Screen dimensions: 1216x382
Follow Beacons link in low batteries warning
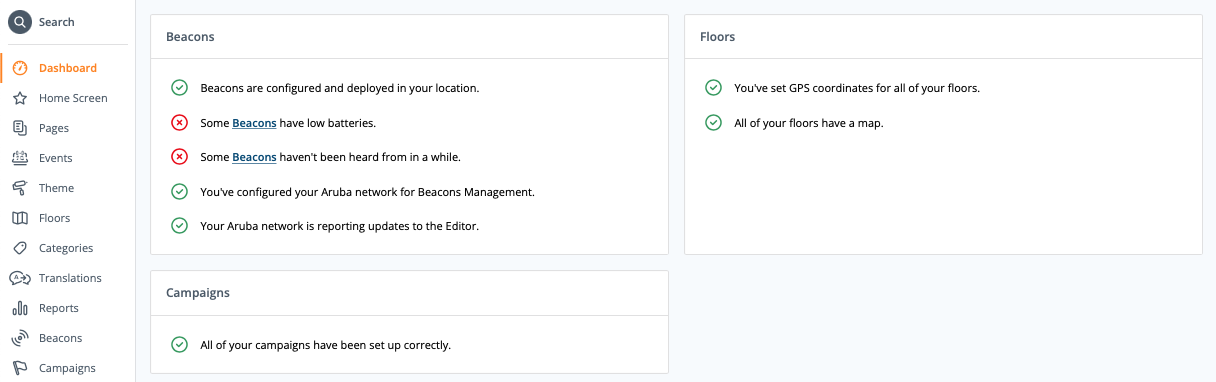tap(254, 123)
